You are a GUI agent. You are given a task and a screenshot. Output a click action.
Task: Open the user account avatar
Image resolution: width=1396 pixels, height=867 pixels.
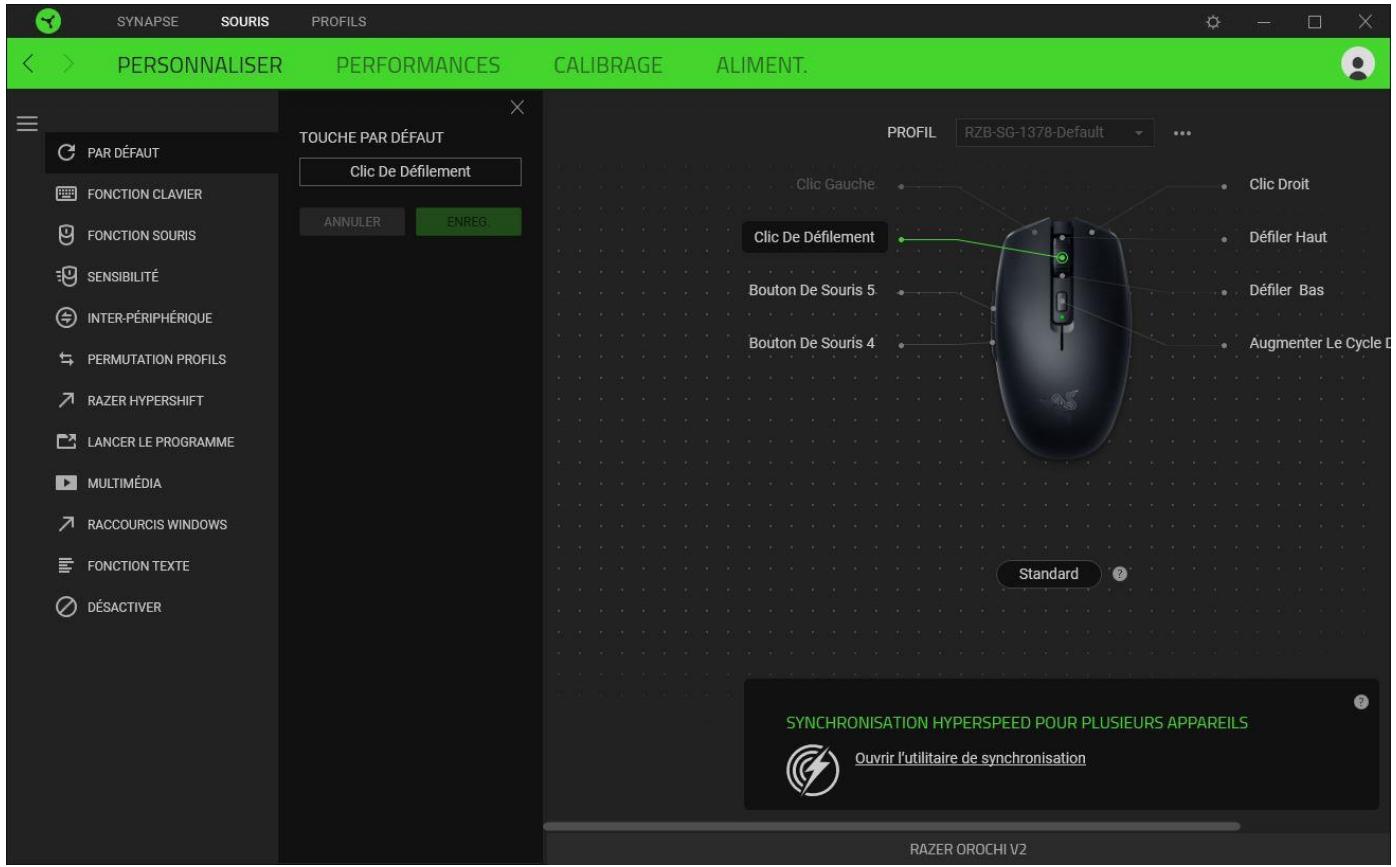[1357, 64]
